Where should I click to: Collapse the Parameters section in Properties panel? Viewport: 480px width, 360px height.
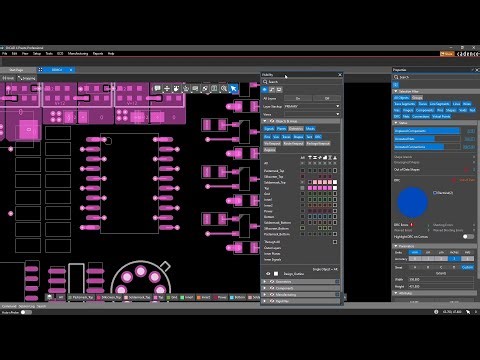pos(396,246)
